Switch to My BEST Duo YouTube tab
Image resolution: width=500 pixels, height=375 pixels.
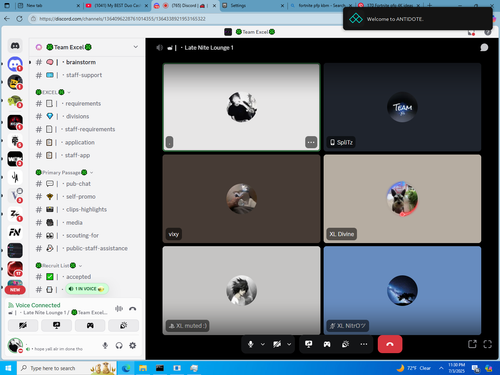pos(117,6)
